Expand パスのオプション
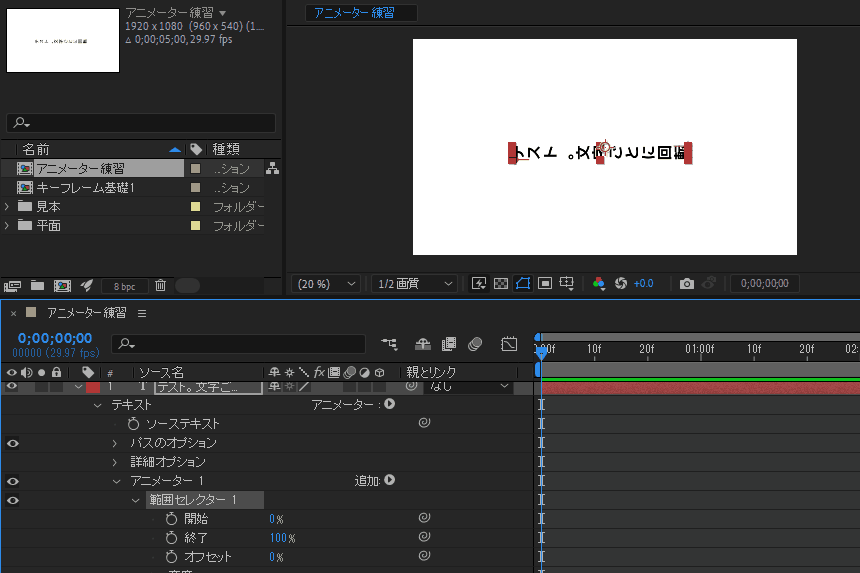 pos(115,443)
